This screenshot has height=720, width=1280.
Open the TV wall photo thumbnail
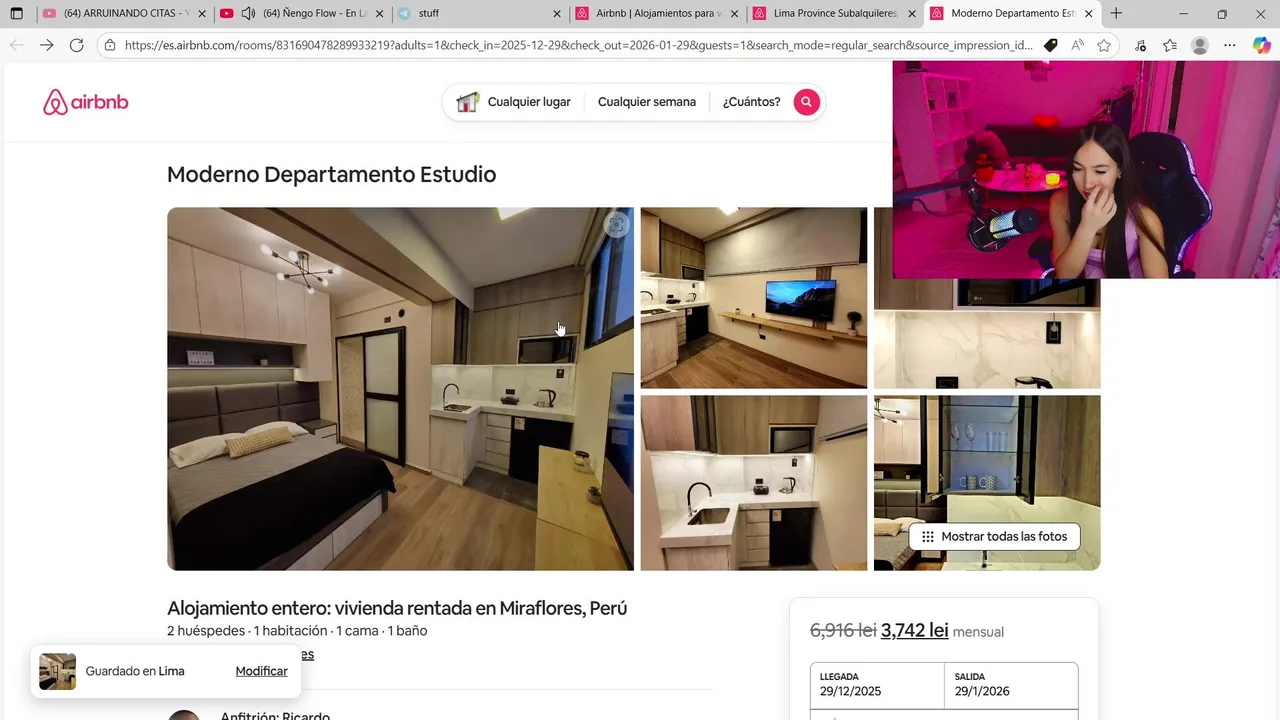point(754,298)
